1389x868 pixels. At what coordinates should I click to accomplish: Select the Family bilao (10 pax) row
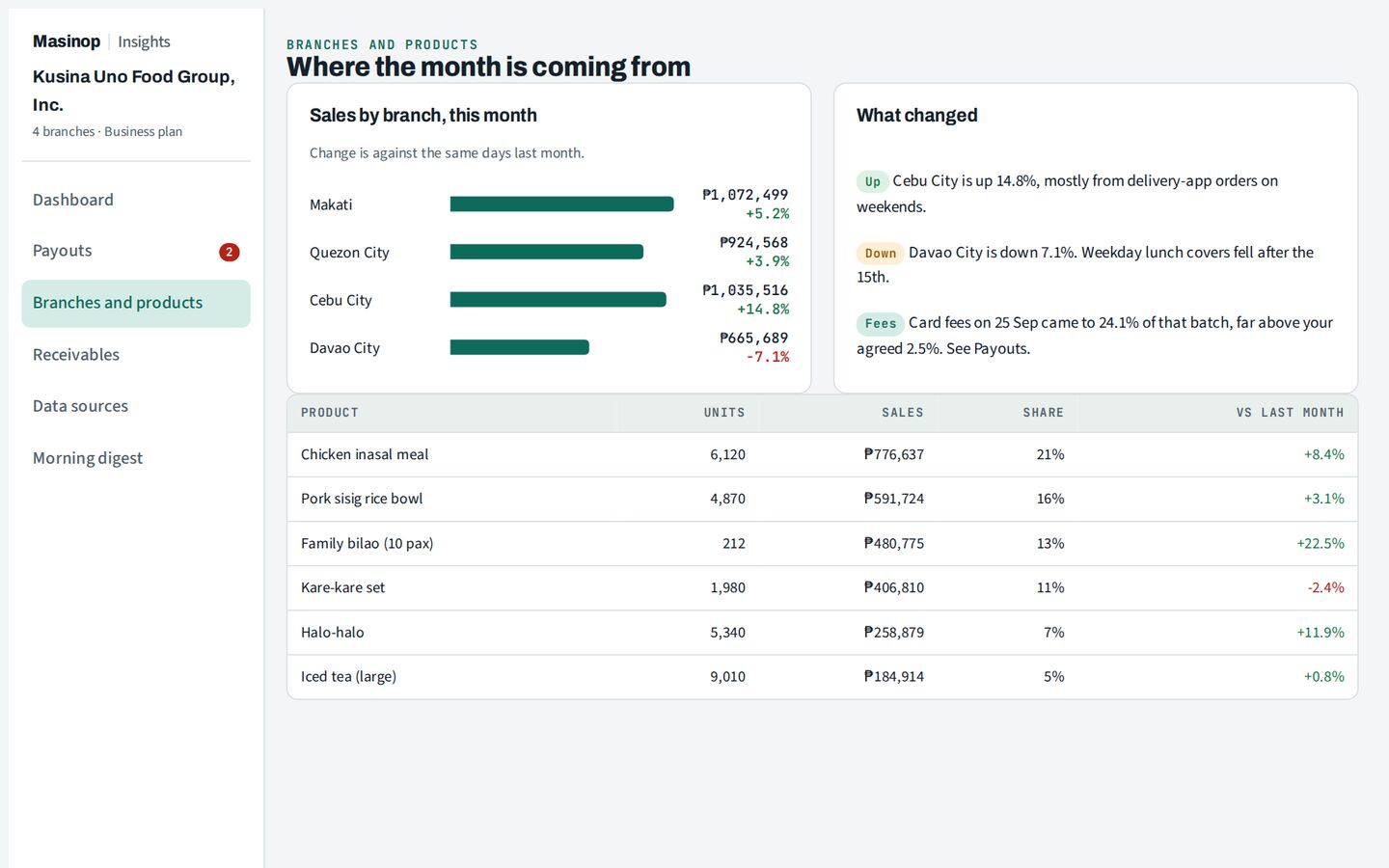point(822,543)
